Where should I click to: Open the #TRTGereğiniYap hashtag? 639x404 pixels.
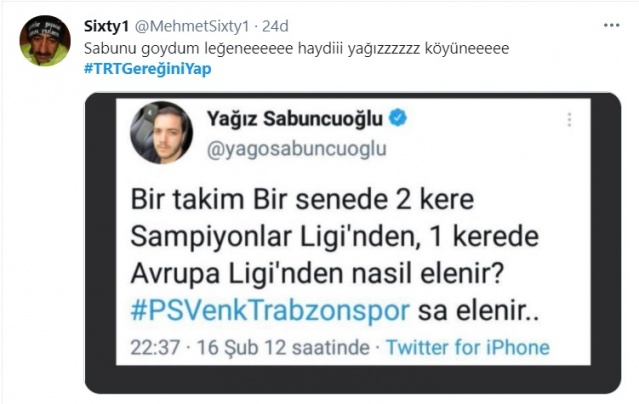pos(148,68)
